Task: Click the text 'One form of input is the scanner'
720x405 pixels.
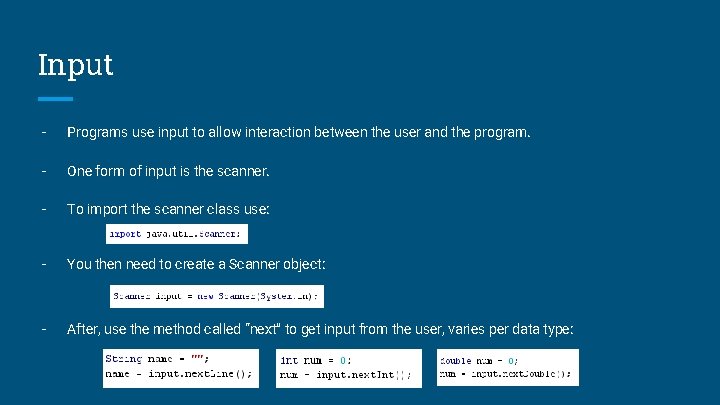Action: [x=168, y=171]
